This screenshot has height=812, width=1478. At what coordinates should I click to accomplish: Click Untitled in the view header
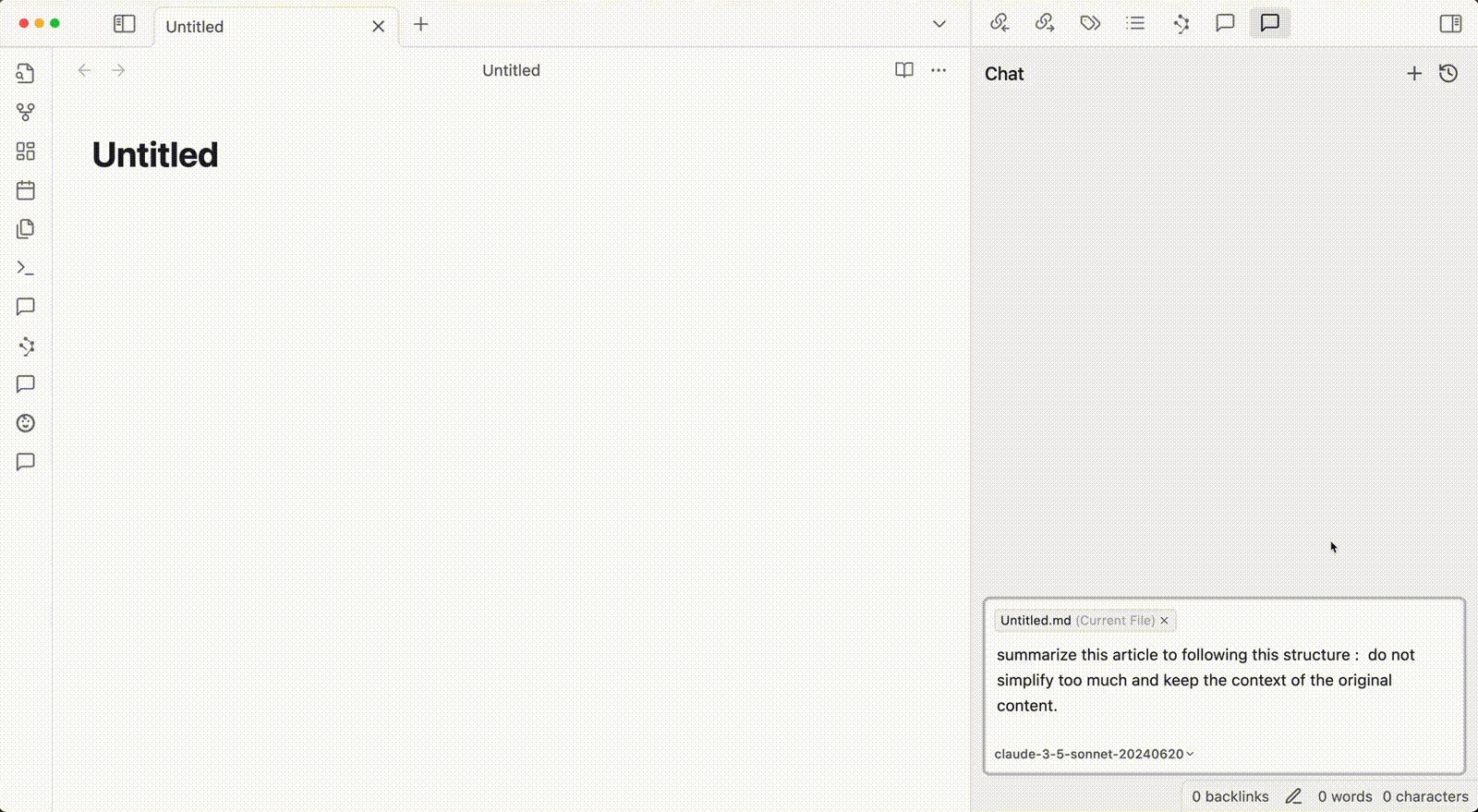tap(511, 70)
